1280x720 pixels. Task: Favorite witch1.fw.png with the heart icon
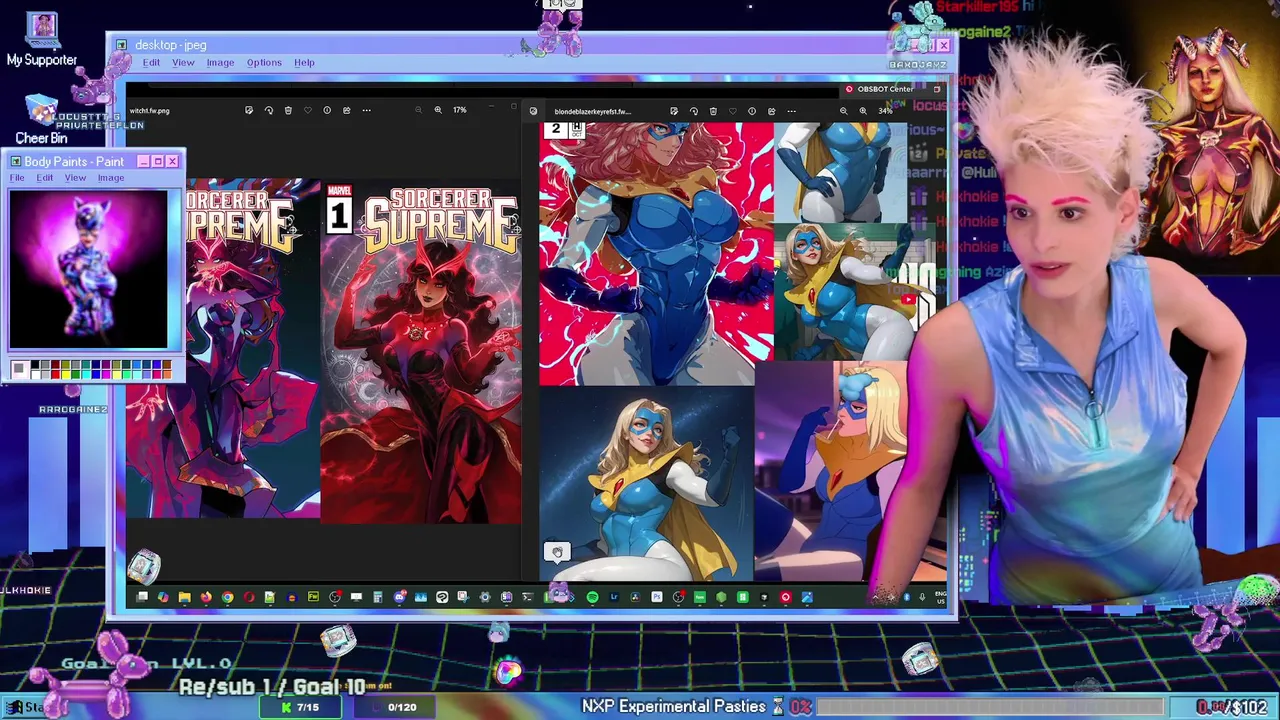(308, 110)
